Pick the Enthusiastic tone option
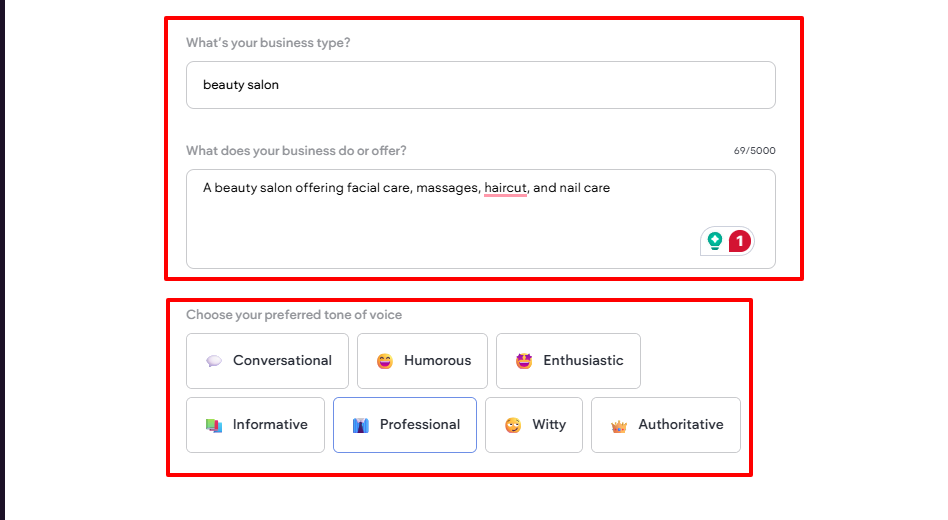This screenshot has width=948, height=520. (568, 361)
